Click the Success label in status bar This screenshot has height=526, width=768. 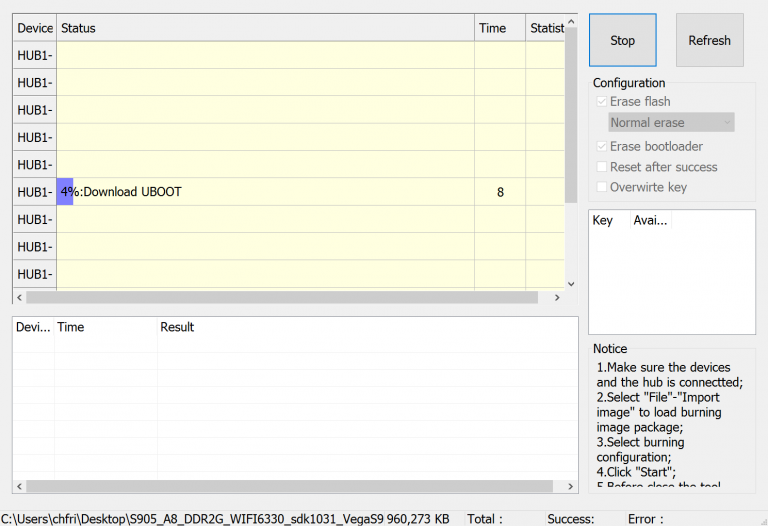click(571, 519)
